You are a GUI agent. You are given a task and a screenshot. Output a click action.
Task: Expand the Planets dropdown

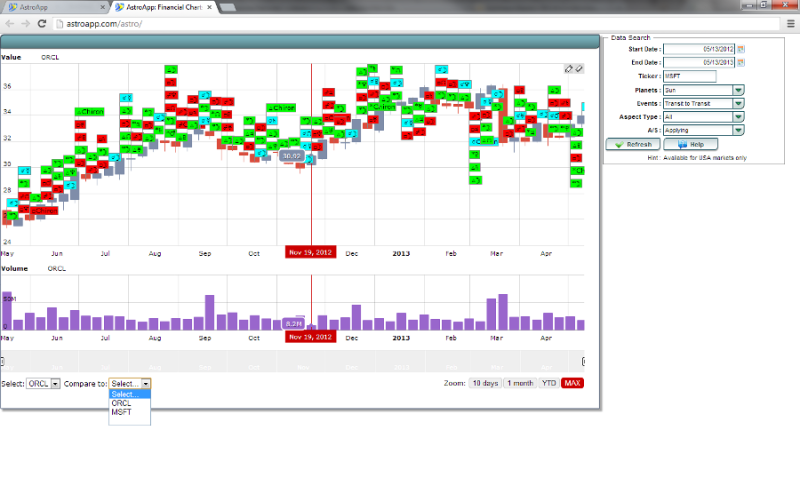pos(738,89)
